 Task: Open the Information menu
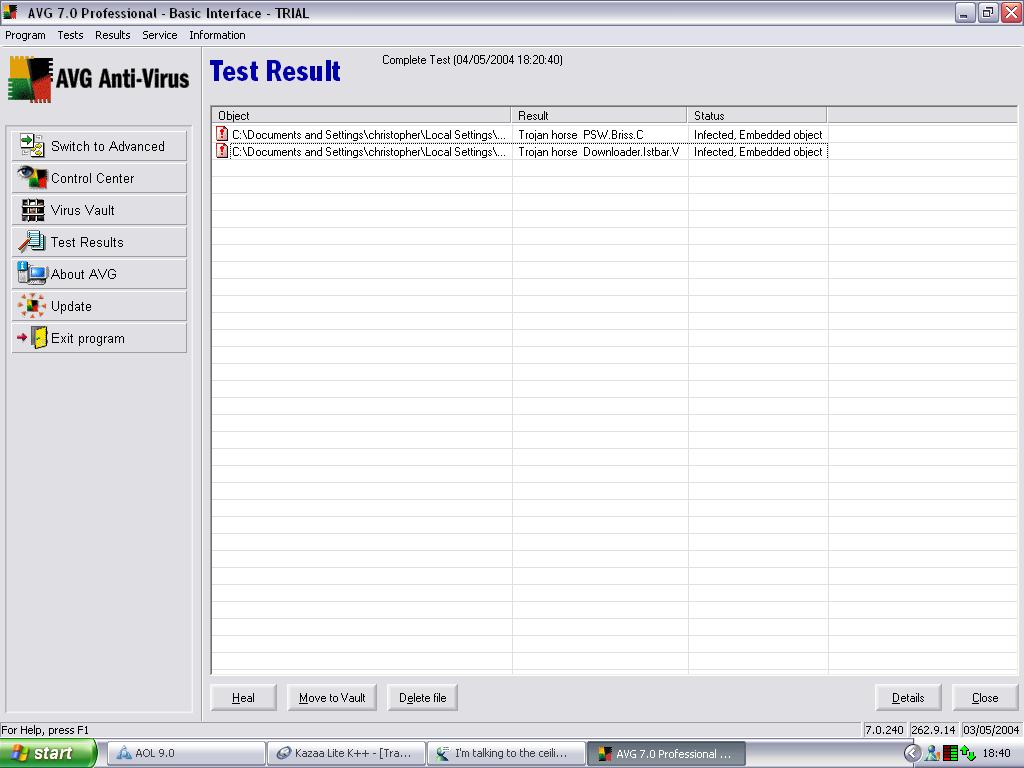(x=217, y=35)
